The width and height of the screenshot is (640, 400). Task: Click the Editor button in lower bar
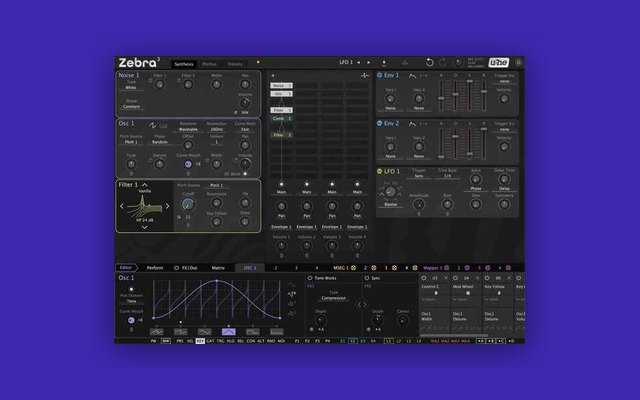point(126,268)
